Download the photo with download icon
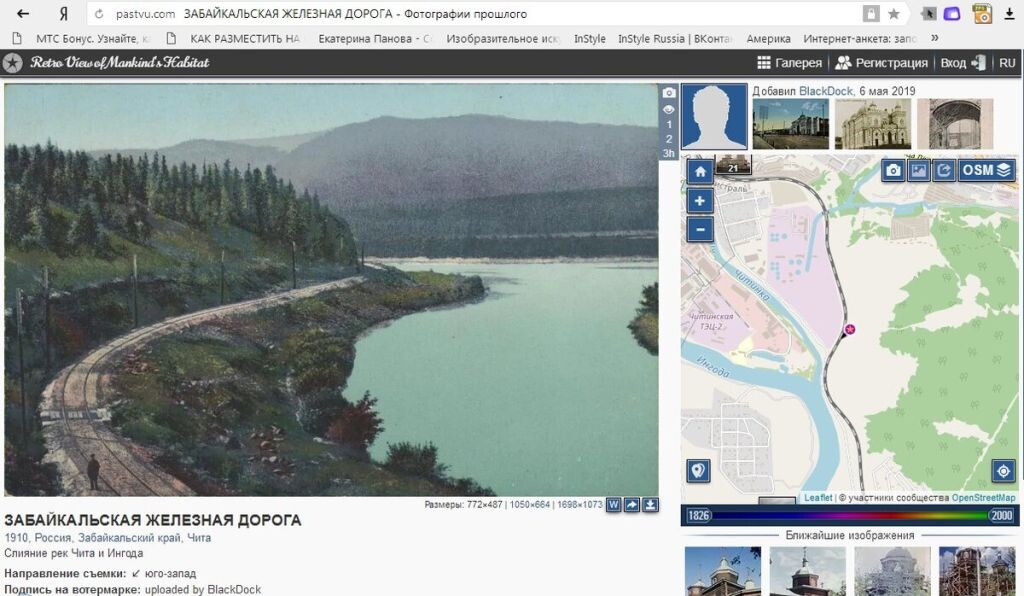The image size is (1024, 596). click(x=650, y=505)
